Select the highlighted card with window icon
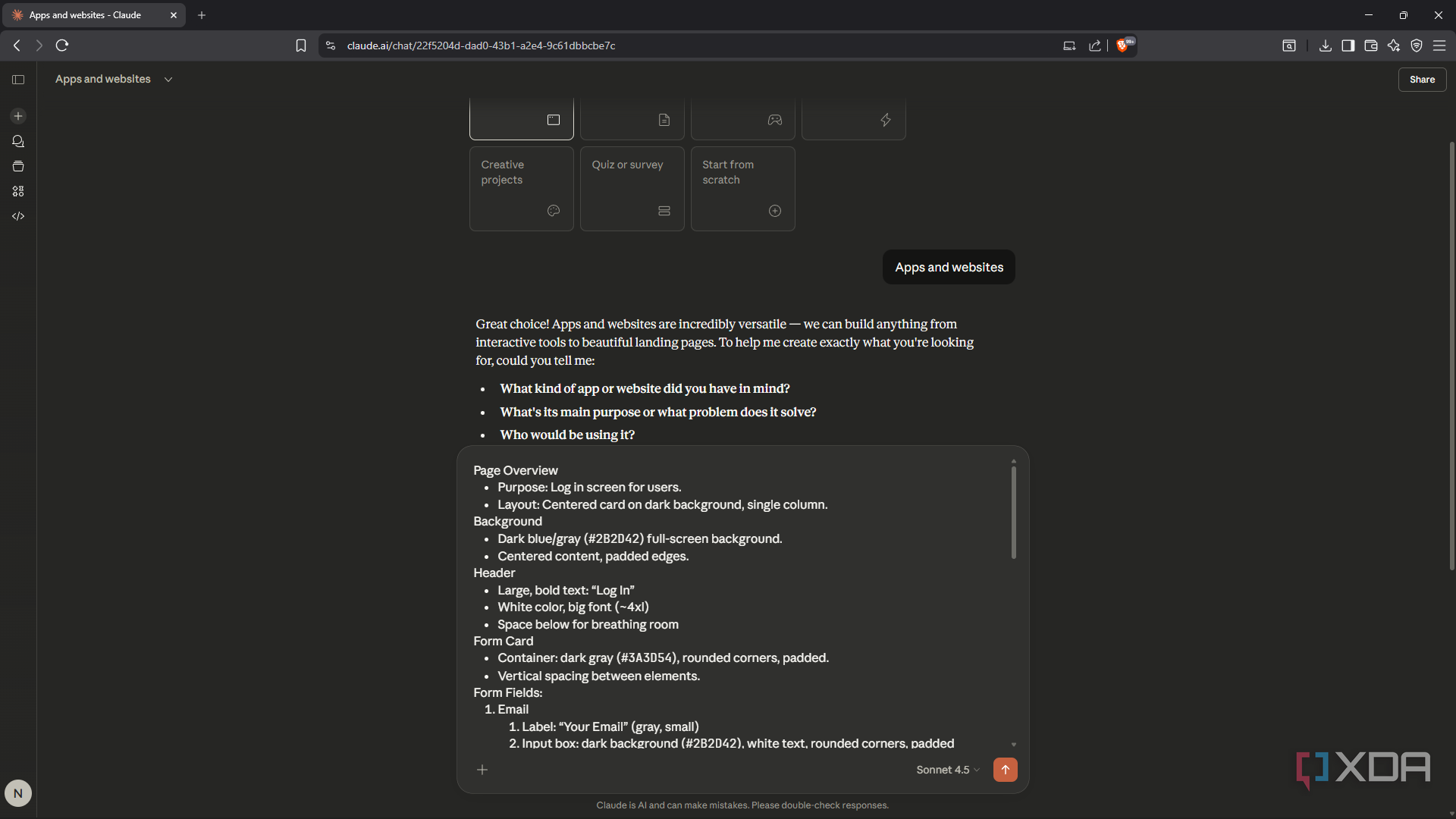The height and width of the screenshot is (819, 1456). [x=522, y=119]
